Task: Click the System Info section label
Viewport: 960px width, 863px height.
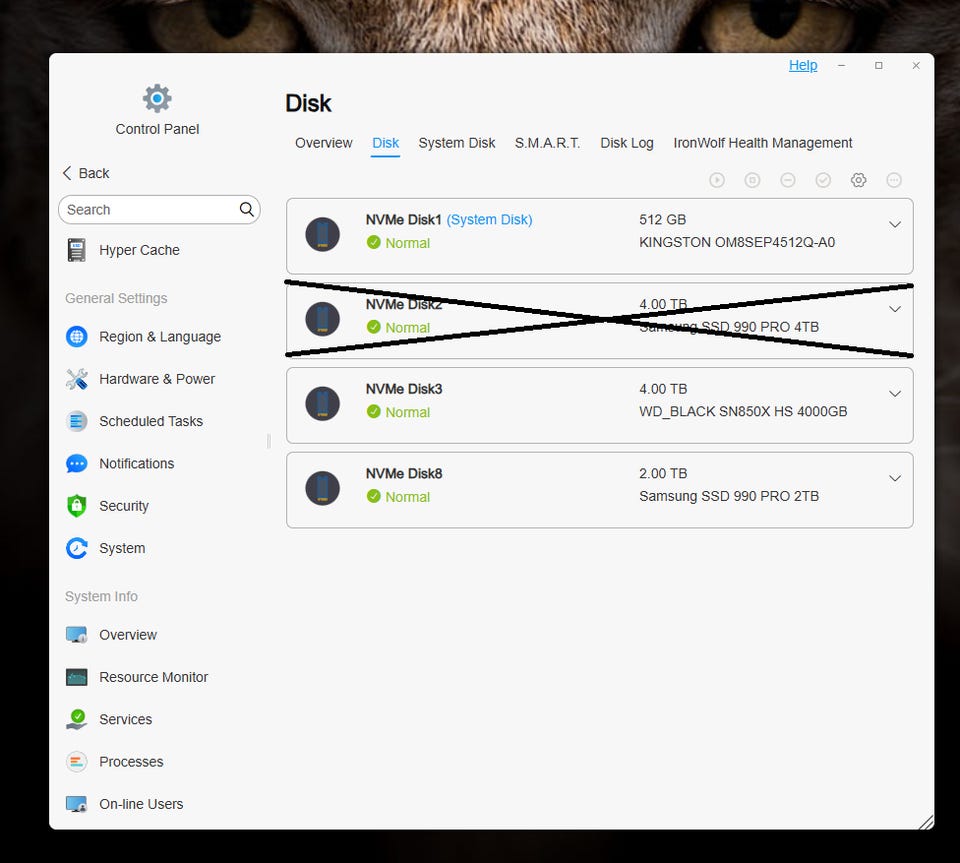Action: point(101,596)
